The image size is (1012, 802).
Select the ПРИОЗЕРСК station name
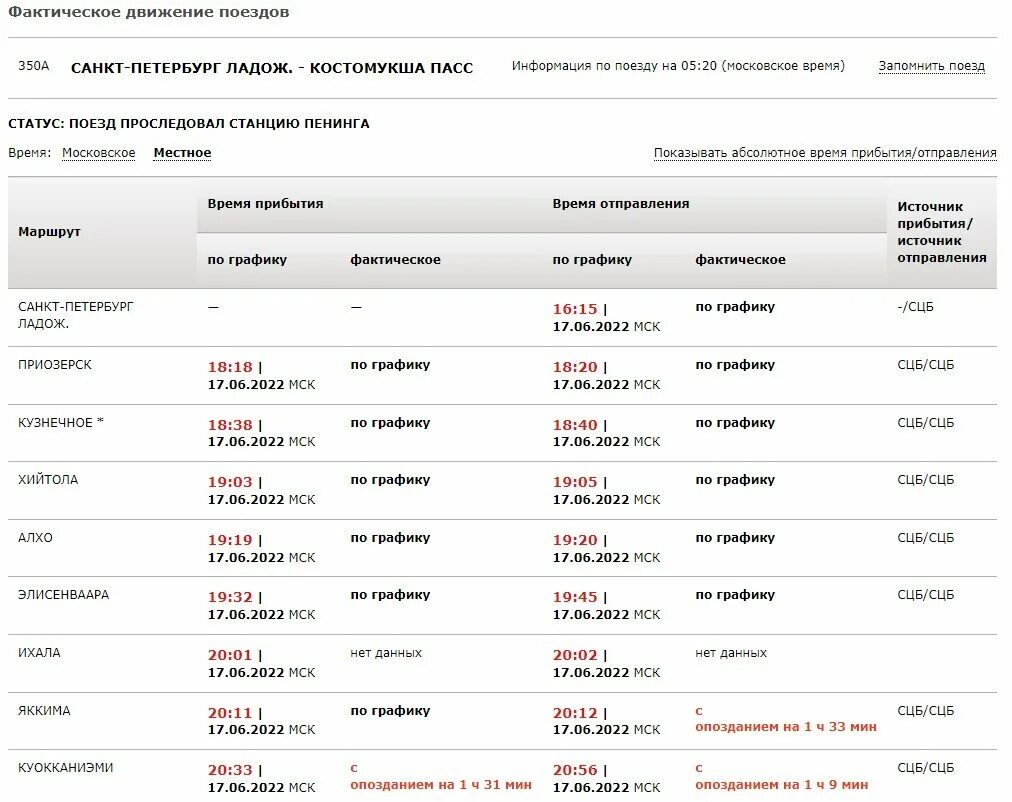click(x=55, y=365)
